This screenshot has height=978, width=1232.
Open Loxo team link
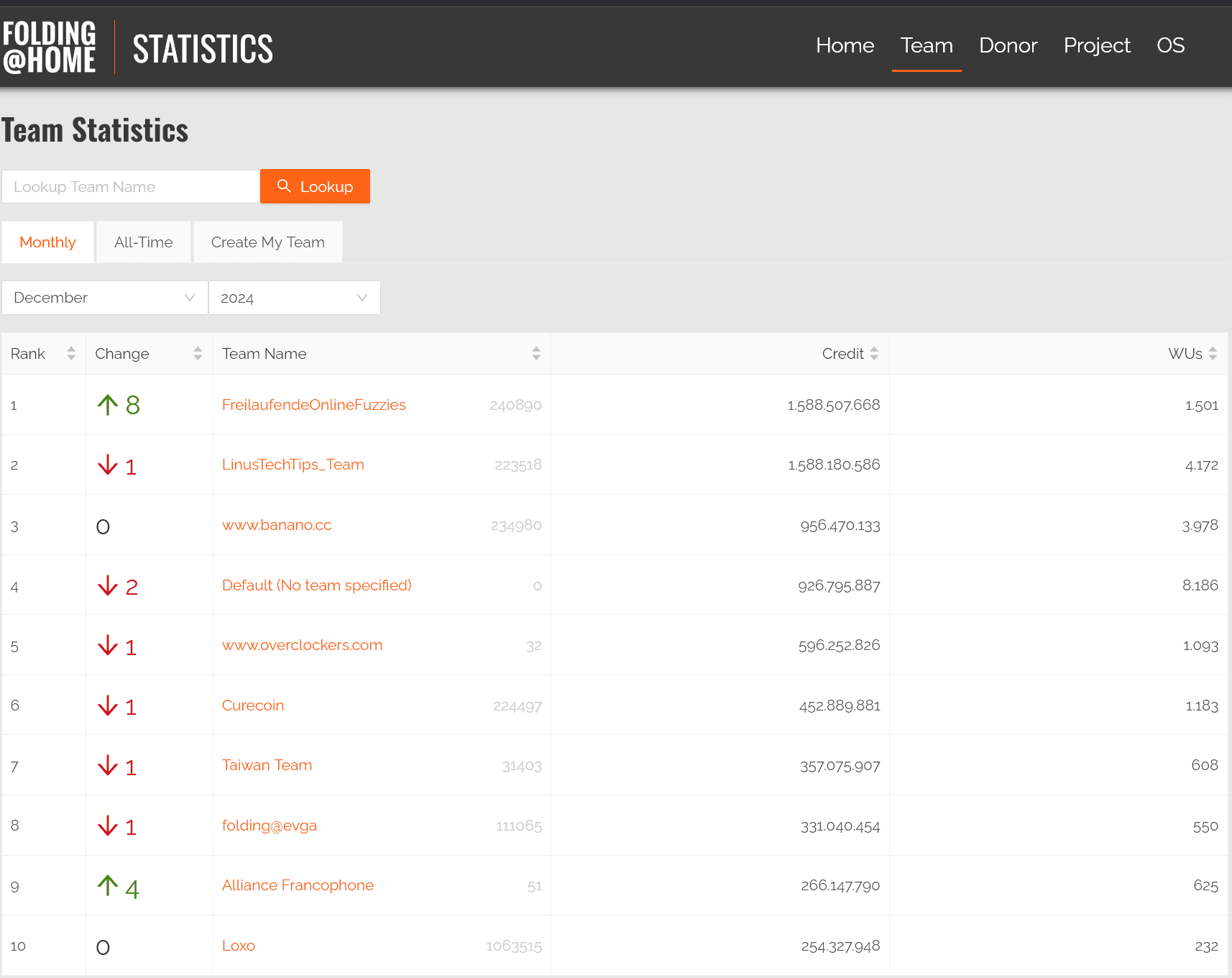tap(239, 946)
